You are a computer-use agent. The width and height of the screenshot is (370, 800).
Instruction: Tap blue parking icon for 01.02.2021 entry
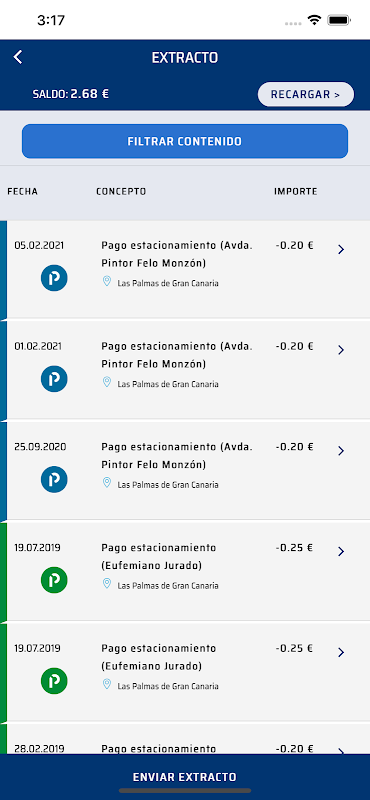coord(54,379)
